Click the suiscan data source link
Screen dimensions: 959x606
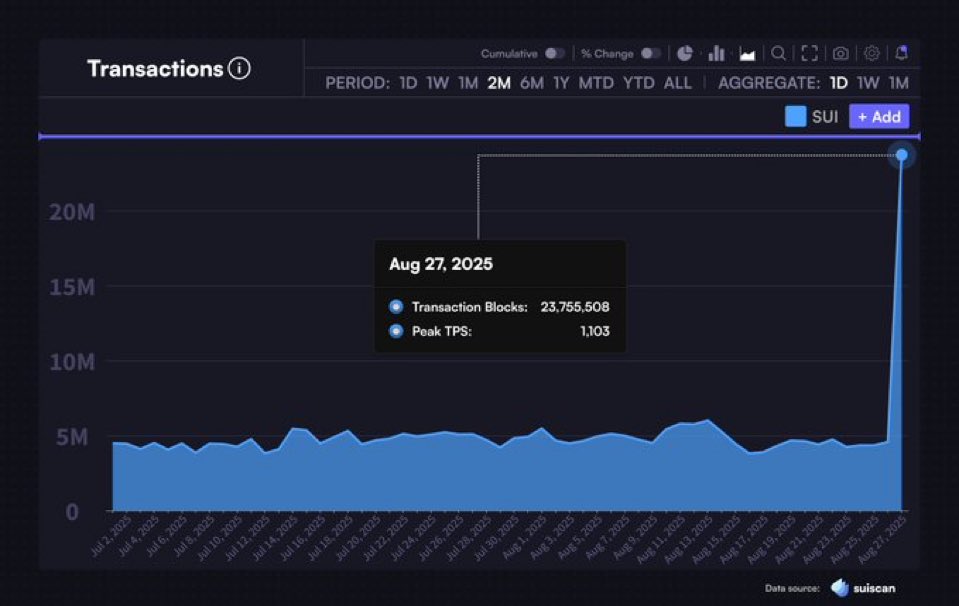[874, 588]
